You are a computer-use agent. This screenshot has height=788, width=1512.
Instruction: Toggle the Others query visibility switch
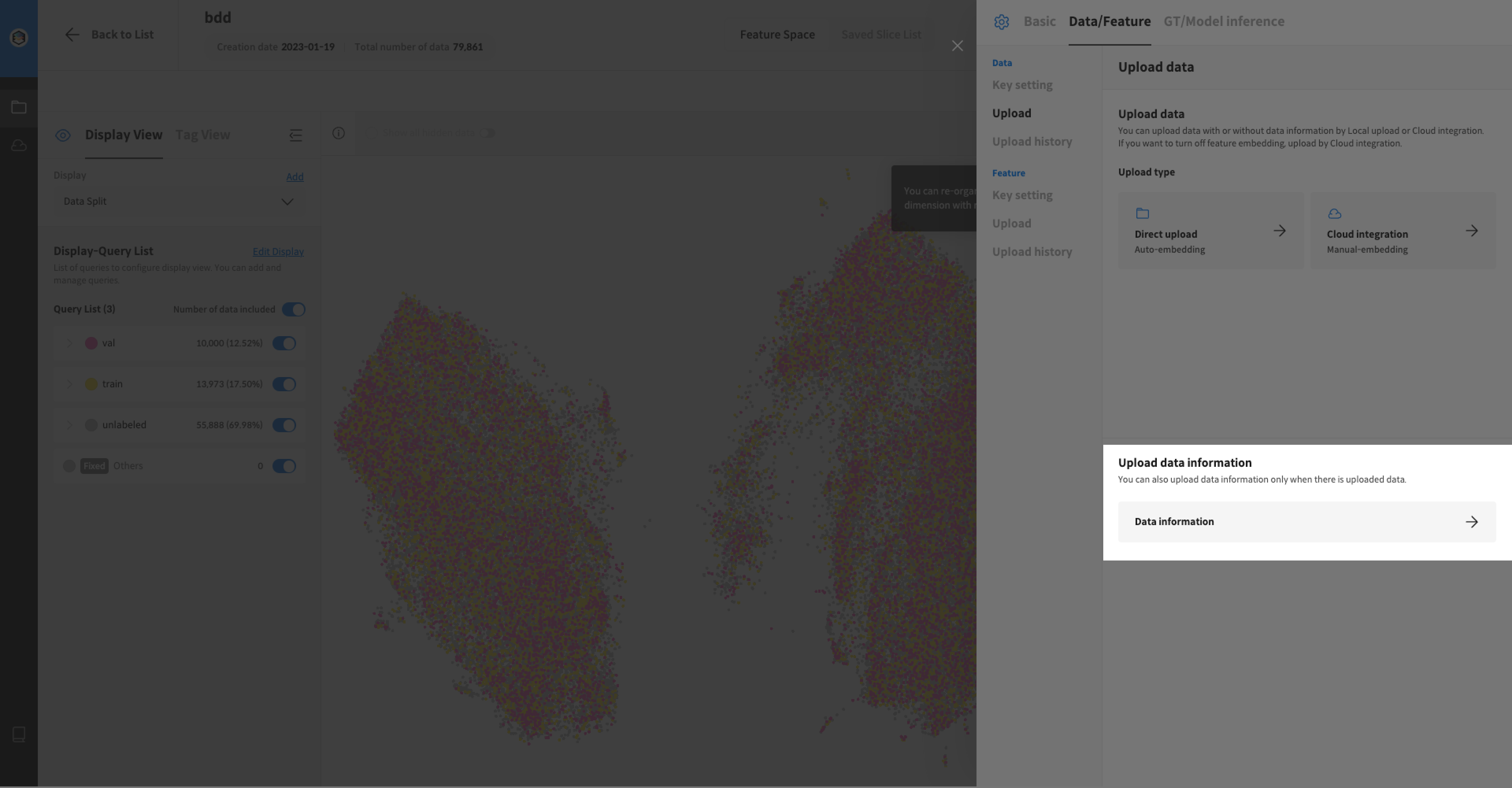(284, 466)
